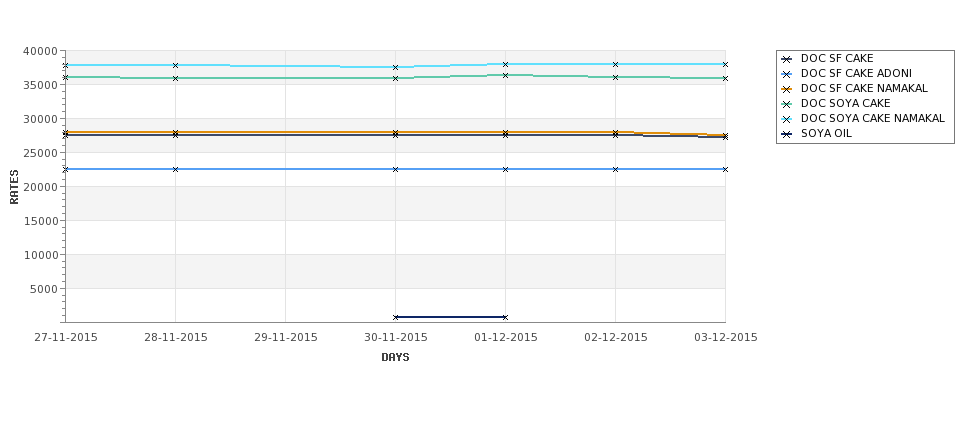Select DOC SOYA CAKE NAMAKAL legend label
The height and width of the screenshot is (429, 975).
872,118
